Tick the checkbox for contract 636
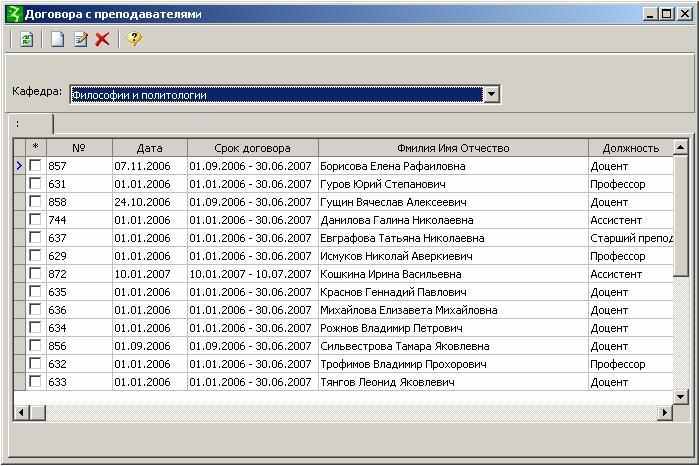 (35, 309)
